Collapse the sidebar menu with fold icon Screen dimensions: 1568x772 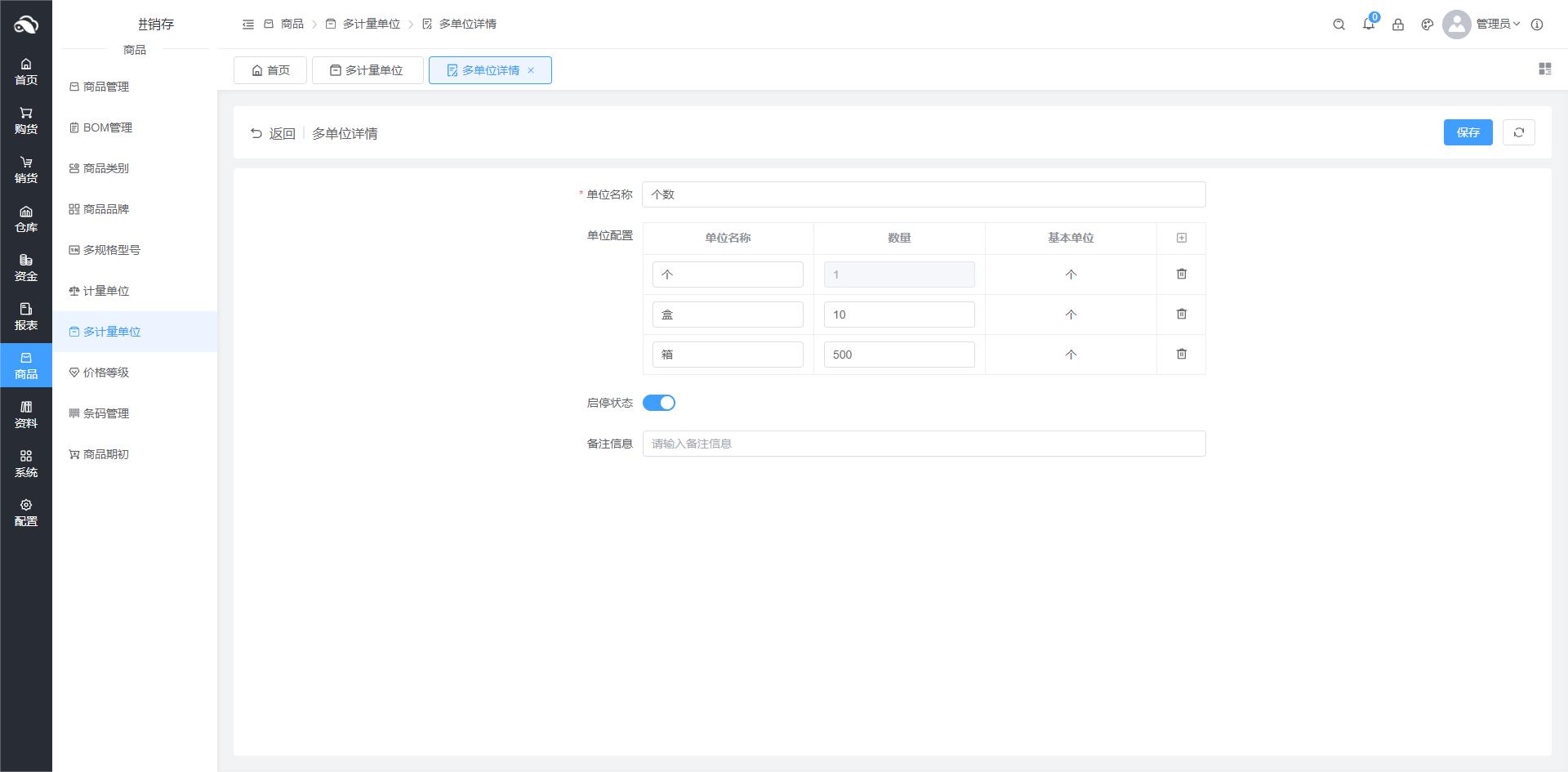tap(248, 25)
